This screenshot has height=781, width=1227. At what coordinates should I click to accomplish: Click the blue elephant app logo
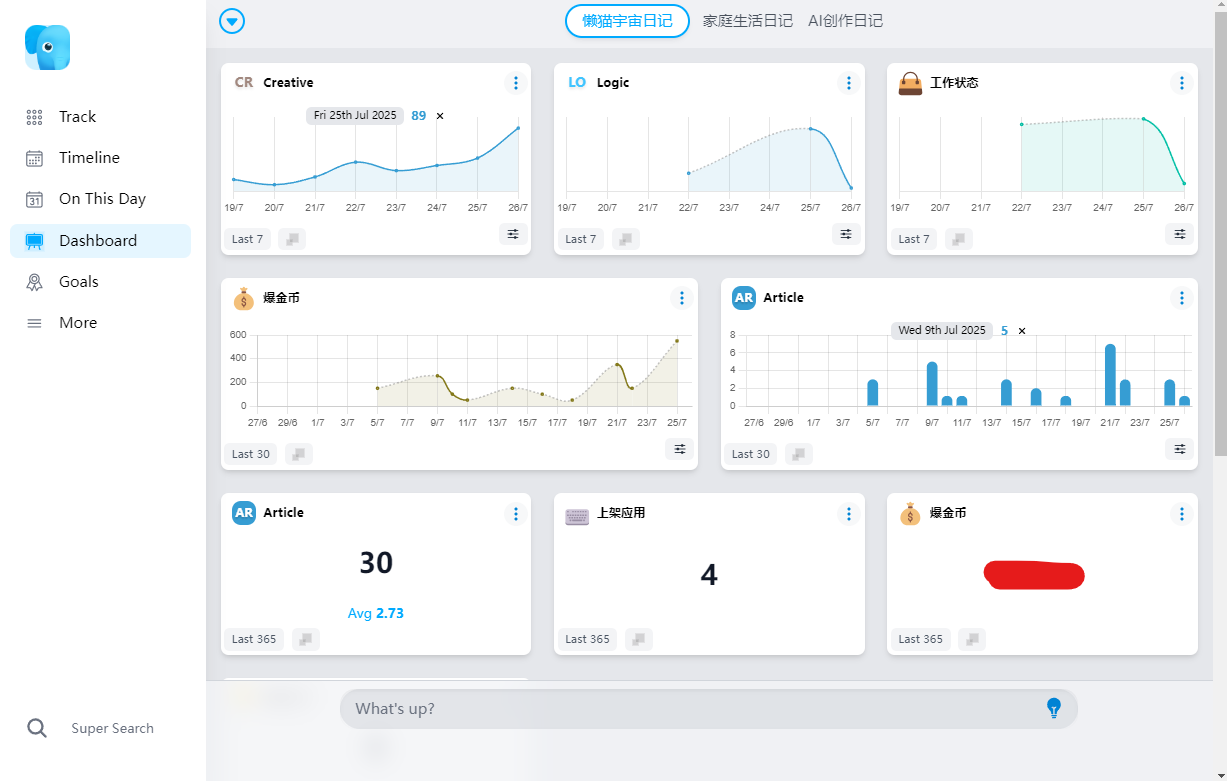[47, 47]
